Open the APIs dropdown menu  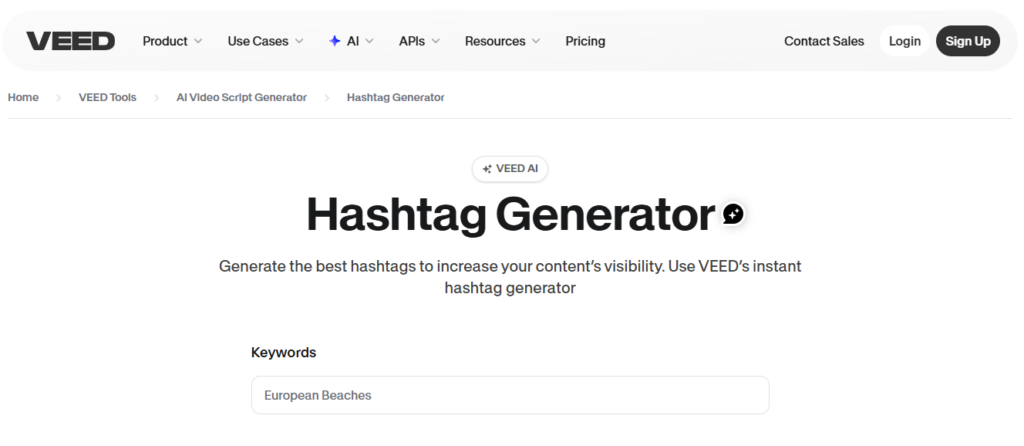coord(419,41)
